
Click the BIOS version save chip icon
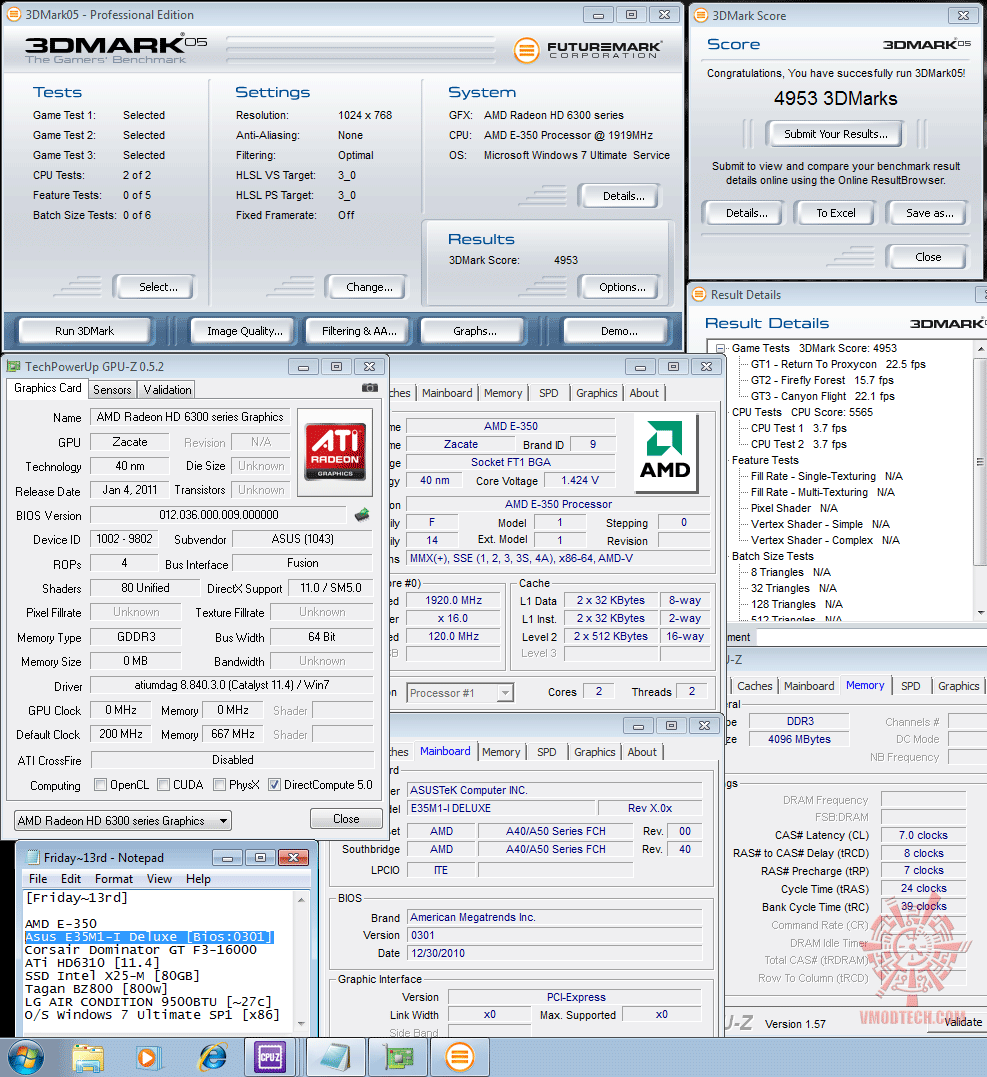pyautogui.click(x=362, y=514)
